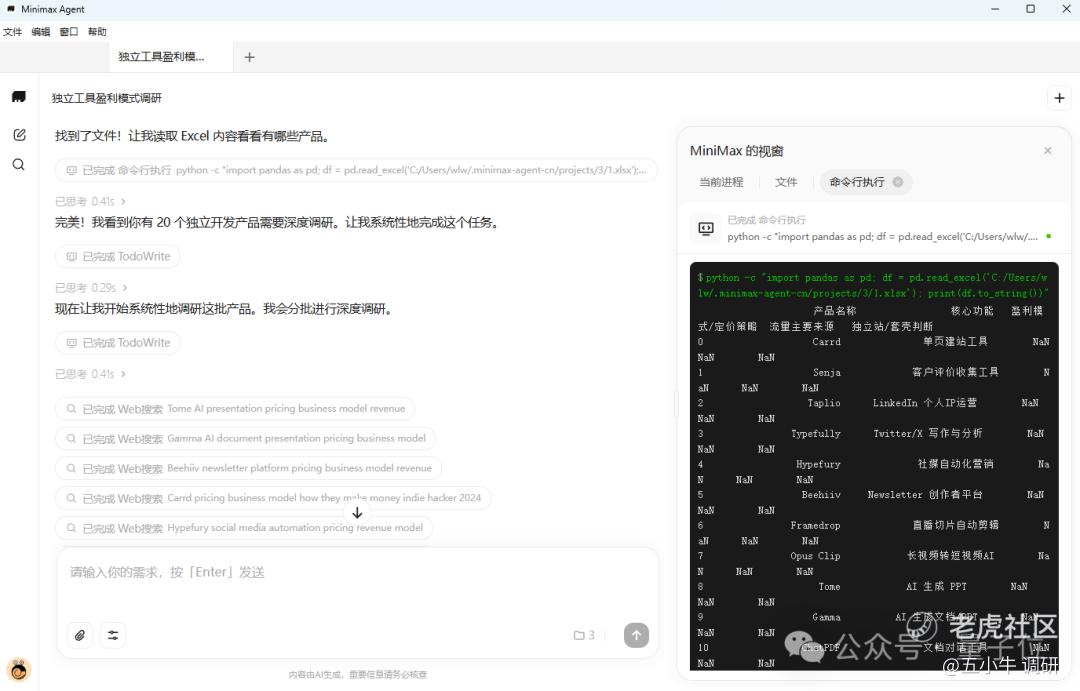
Task: Open Hypefury social media web search result
Action: (244, 528)
